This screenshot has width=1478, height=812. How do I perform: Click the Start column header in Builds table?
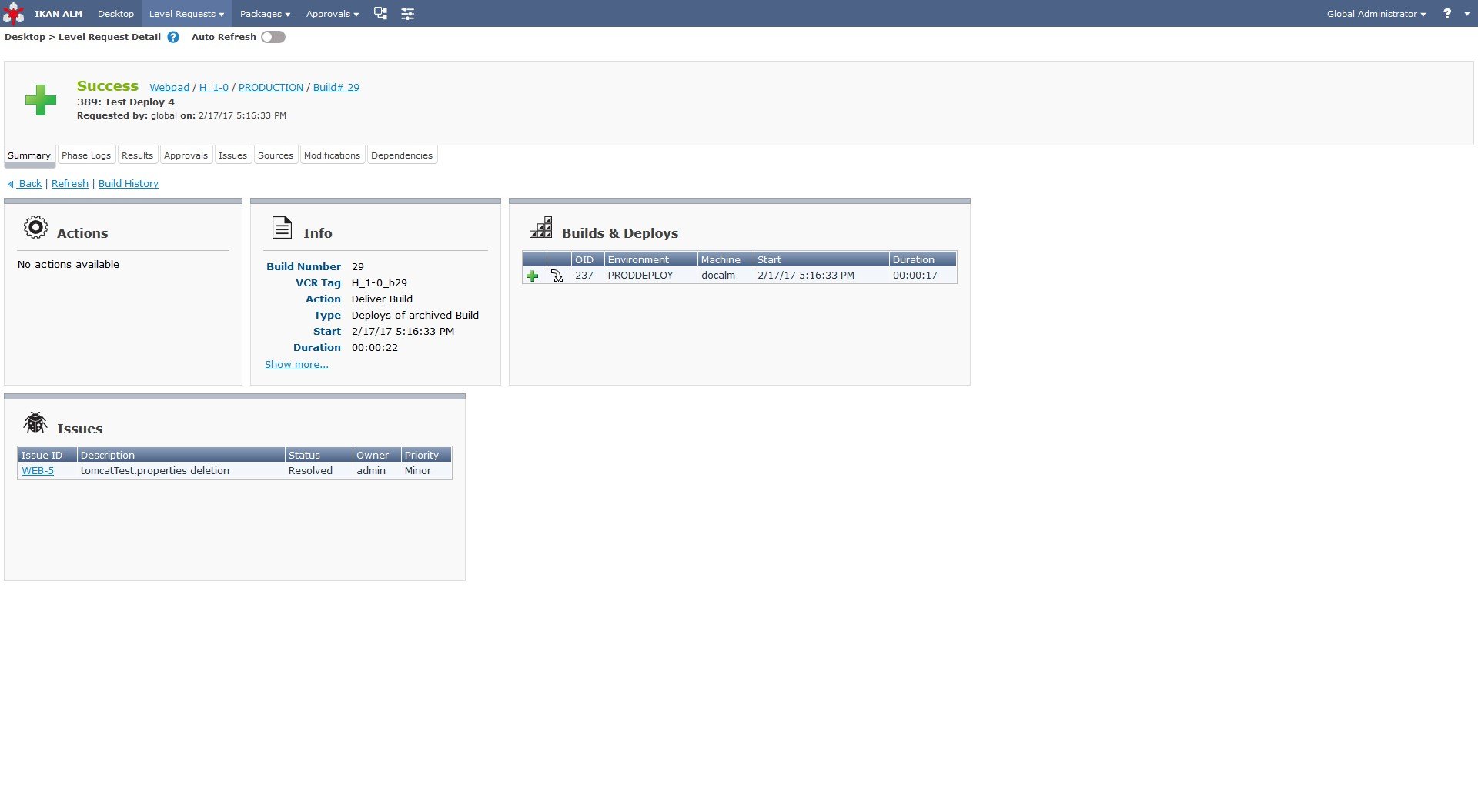(x=821, y=260)
